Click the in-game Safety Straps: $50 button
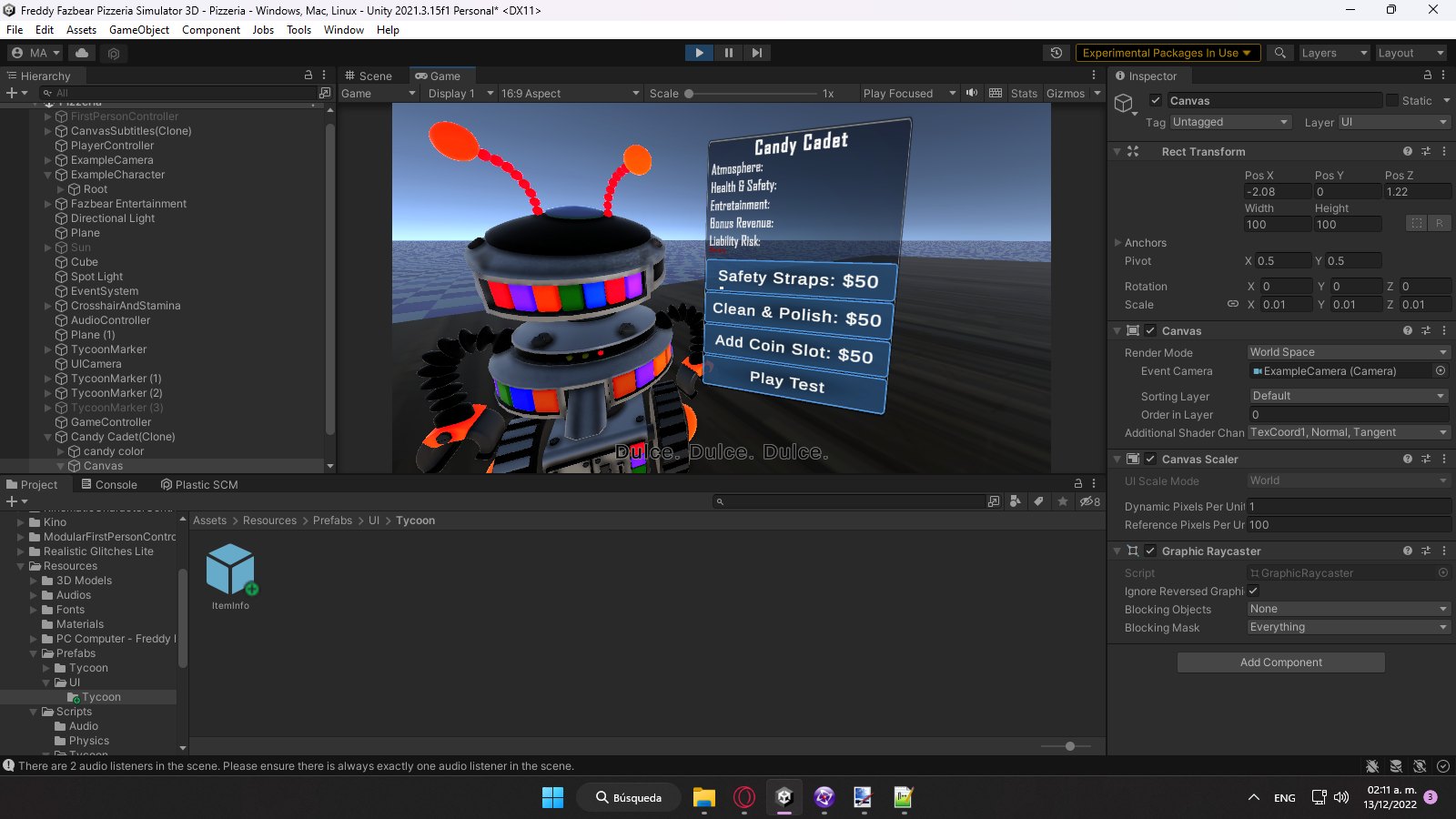This screenshot has width=1456, height=819. coord(800,279)
